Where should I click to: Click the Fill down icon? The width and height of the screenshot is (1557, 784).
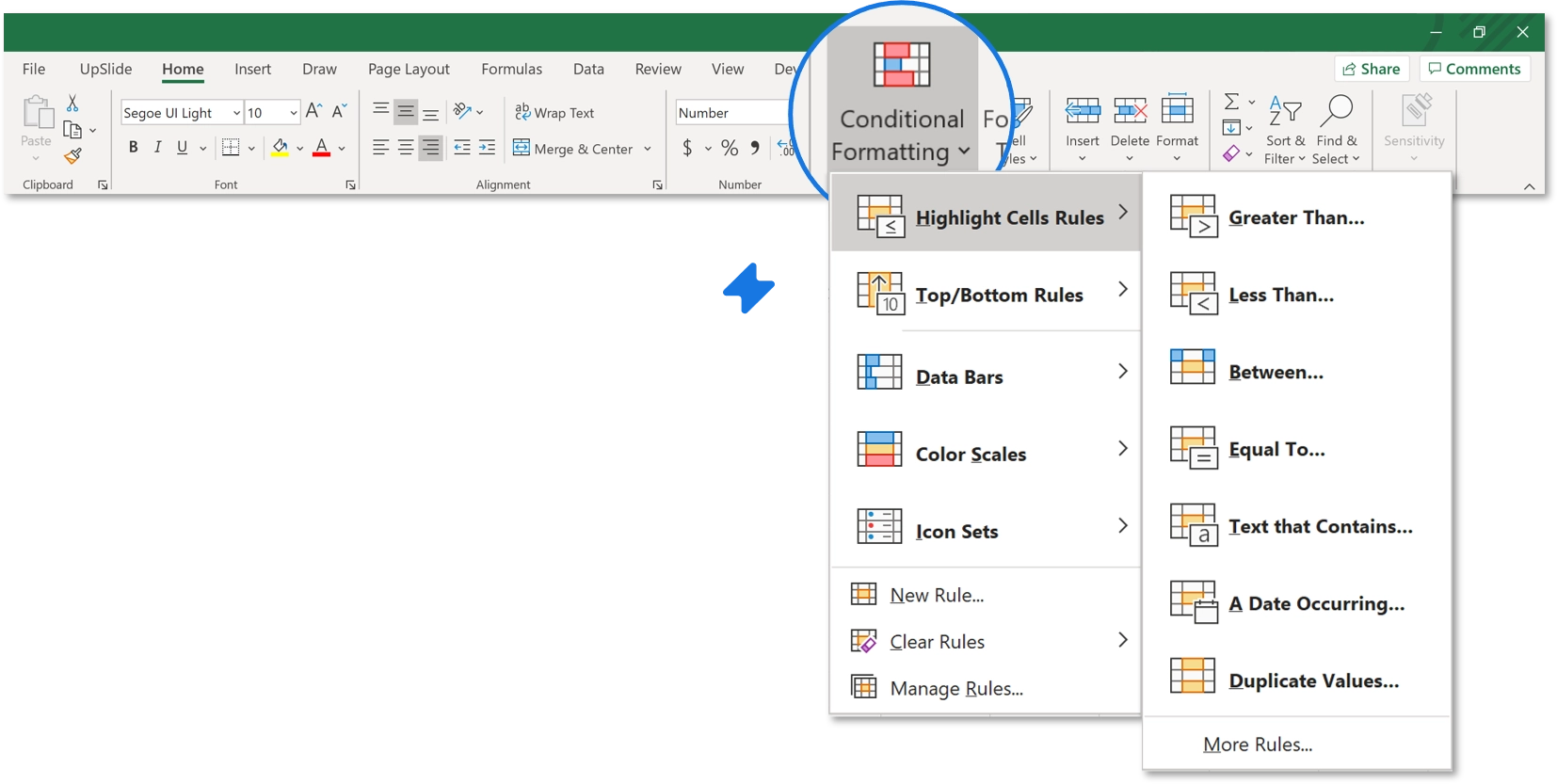[x=1231, y=128]
